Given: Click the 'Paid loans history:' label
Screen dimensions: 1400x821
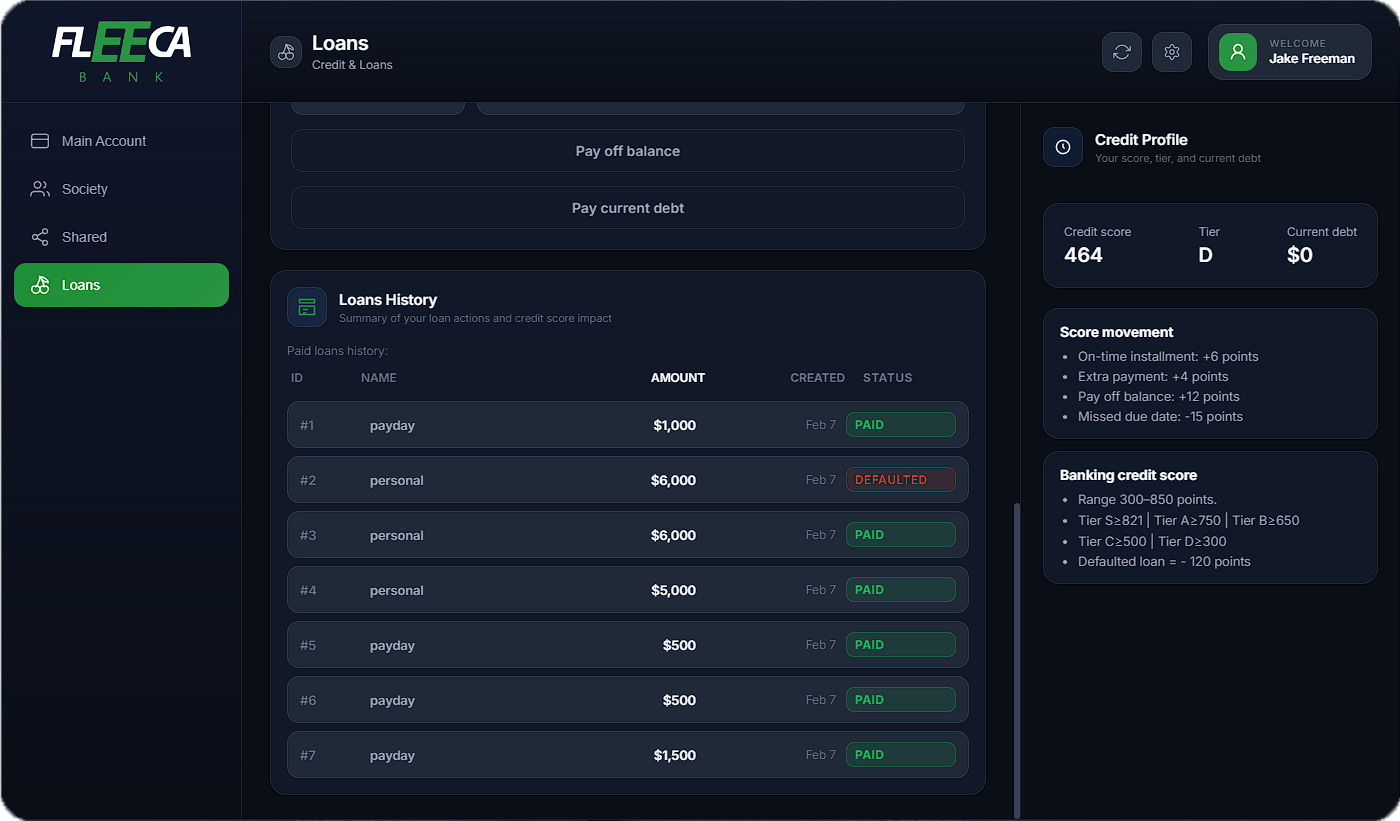Looking at the screenshot, I should click(x=337, y=351).
